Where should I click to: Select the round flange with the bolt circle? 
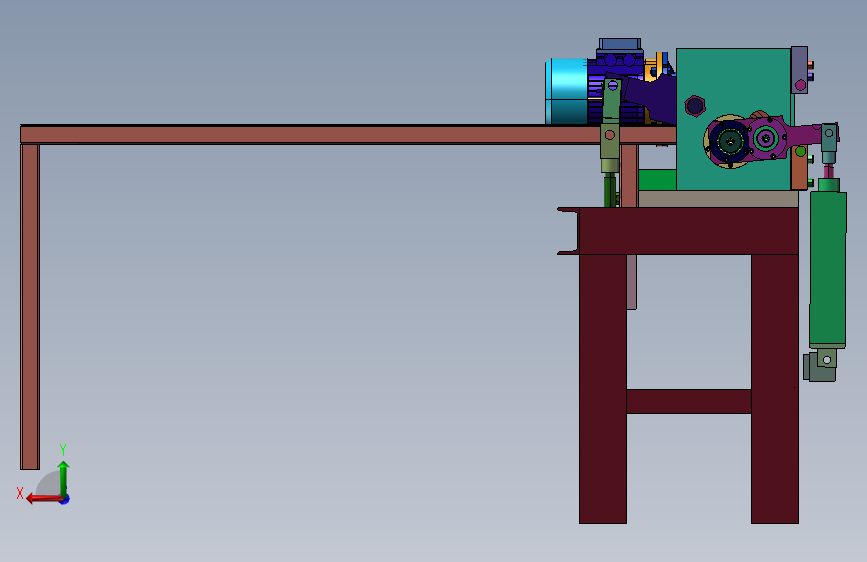click(729, 141)
